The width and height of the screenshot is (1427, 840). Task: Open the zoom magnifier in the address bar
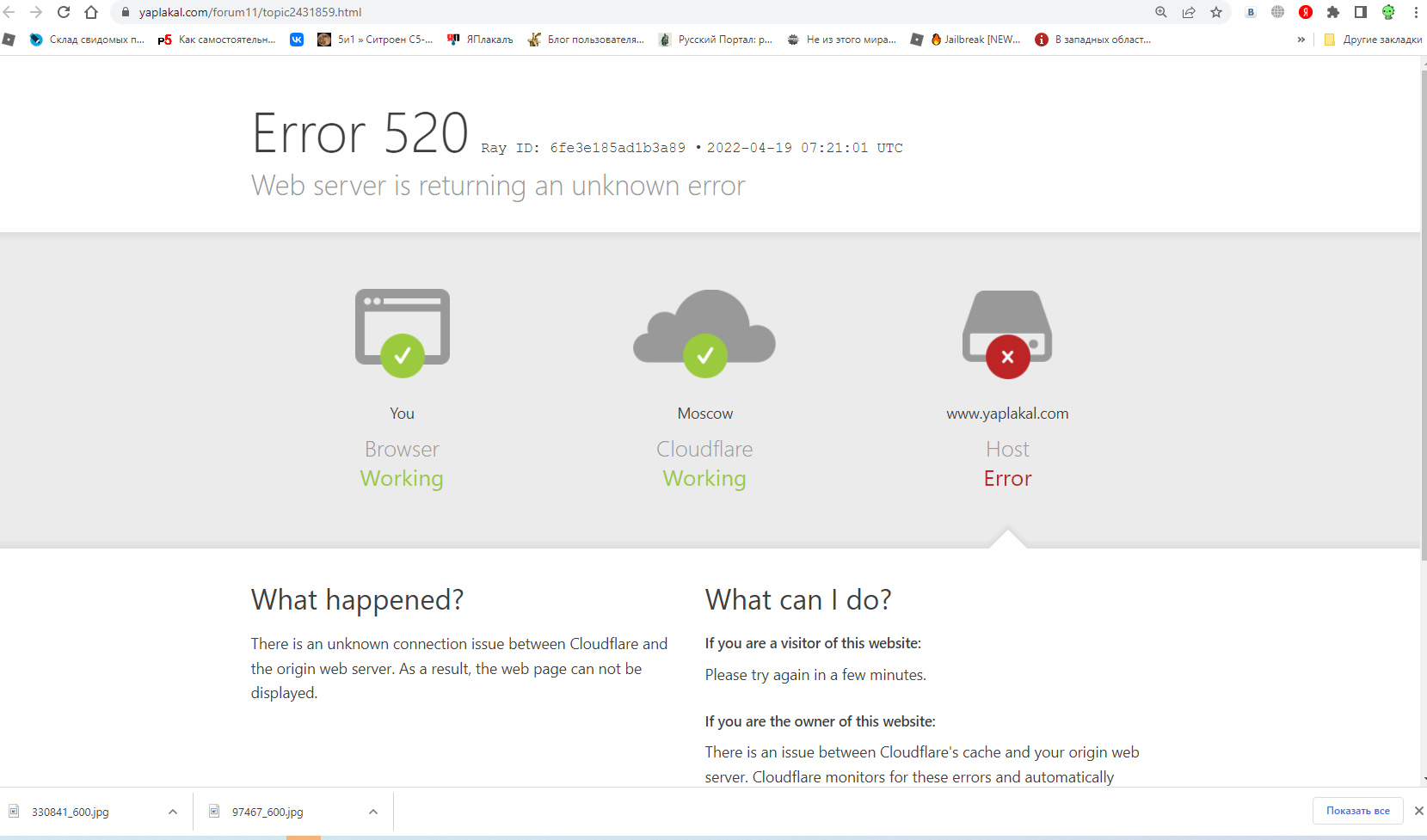pyautogui.click(x=1161, y=12)
